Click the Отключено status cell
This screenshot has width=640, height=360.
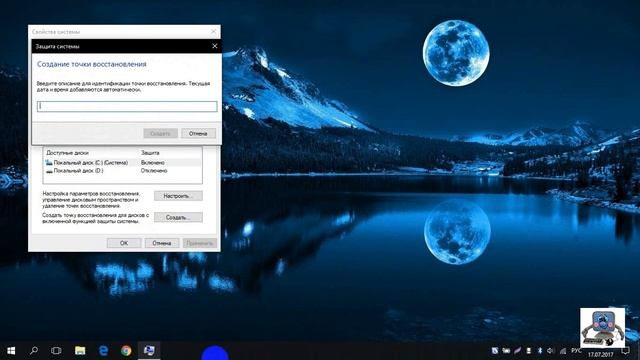[x=154, y=171]
